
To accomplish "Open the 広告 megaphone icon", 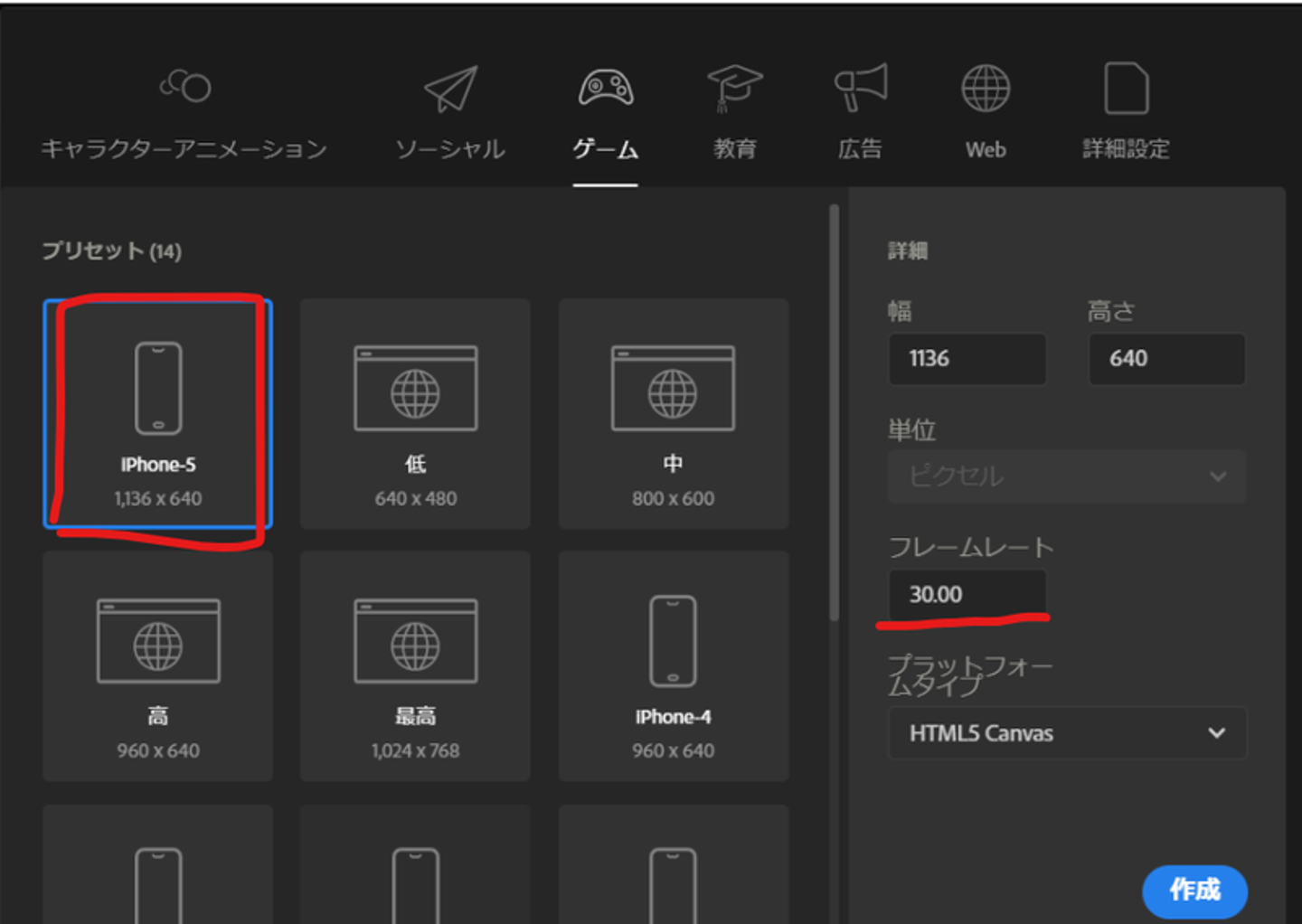I will point(861,88).
